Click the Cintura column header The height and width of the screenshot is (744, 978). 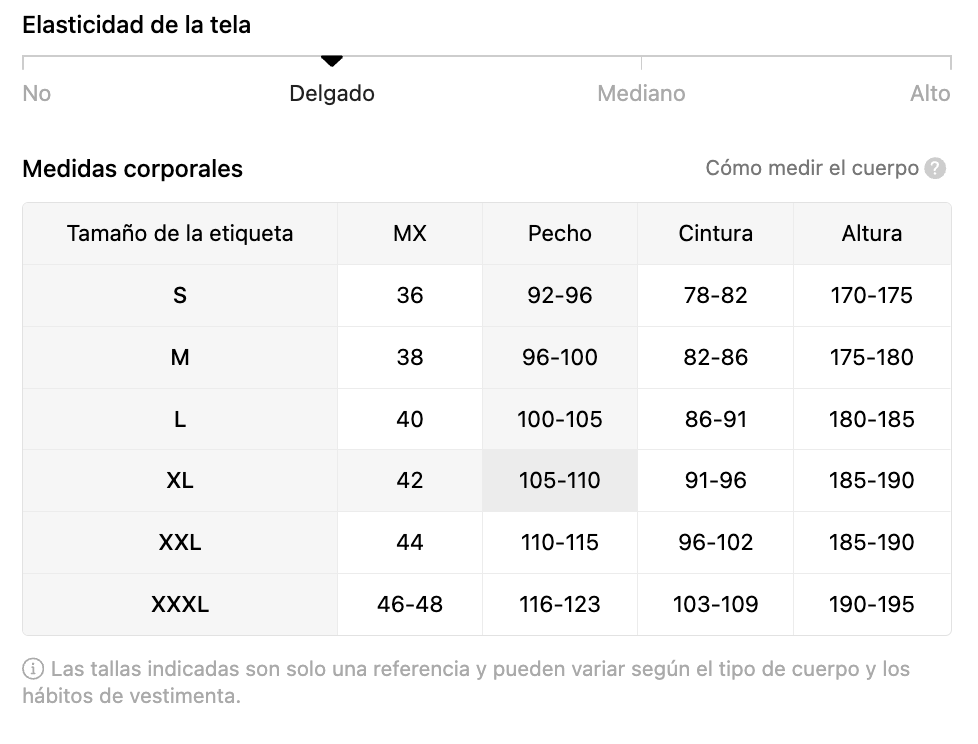click(715, 233)
